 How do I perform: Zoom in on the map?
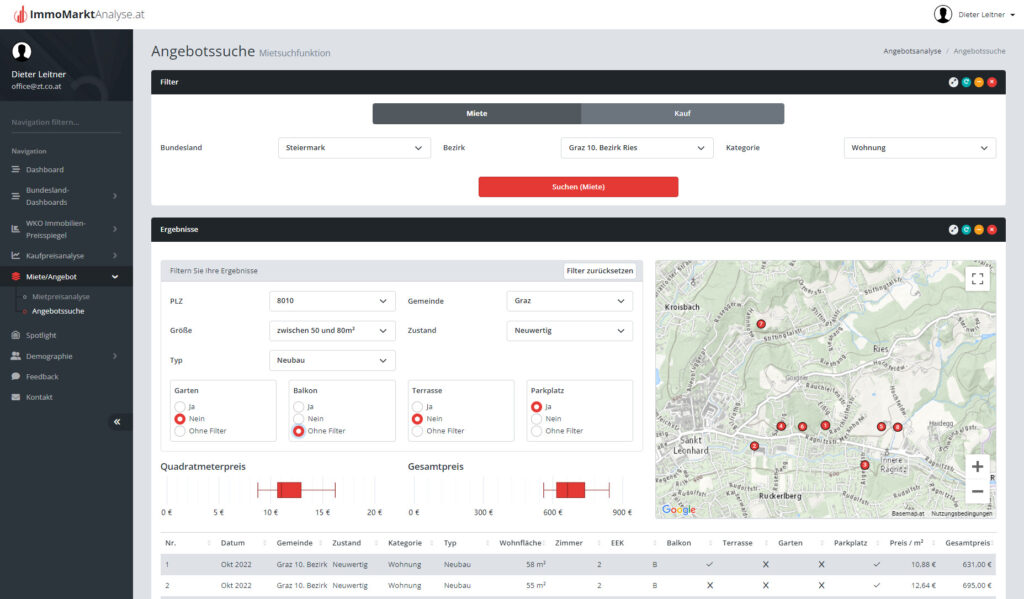[977, 466]
